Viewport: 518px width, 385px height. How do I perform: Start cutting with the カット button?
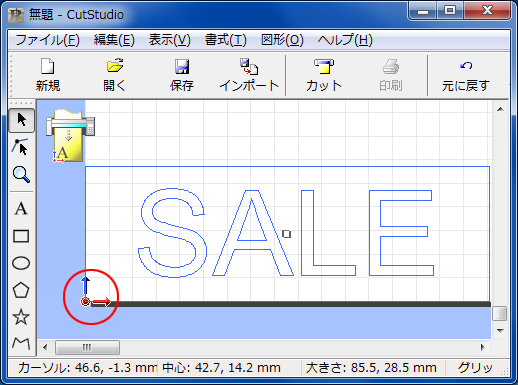click(324, 75)
